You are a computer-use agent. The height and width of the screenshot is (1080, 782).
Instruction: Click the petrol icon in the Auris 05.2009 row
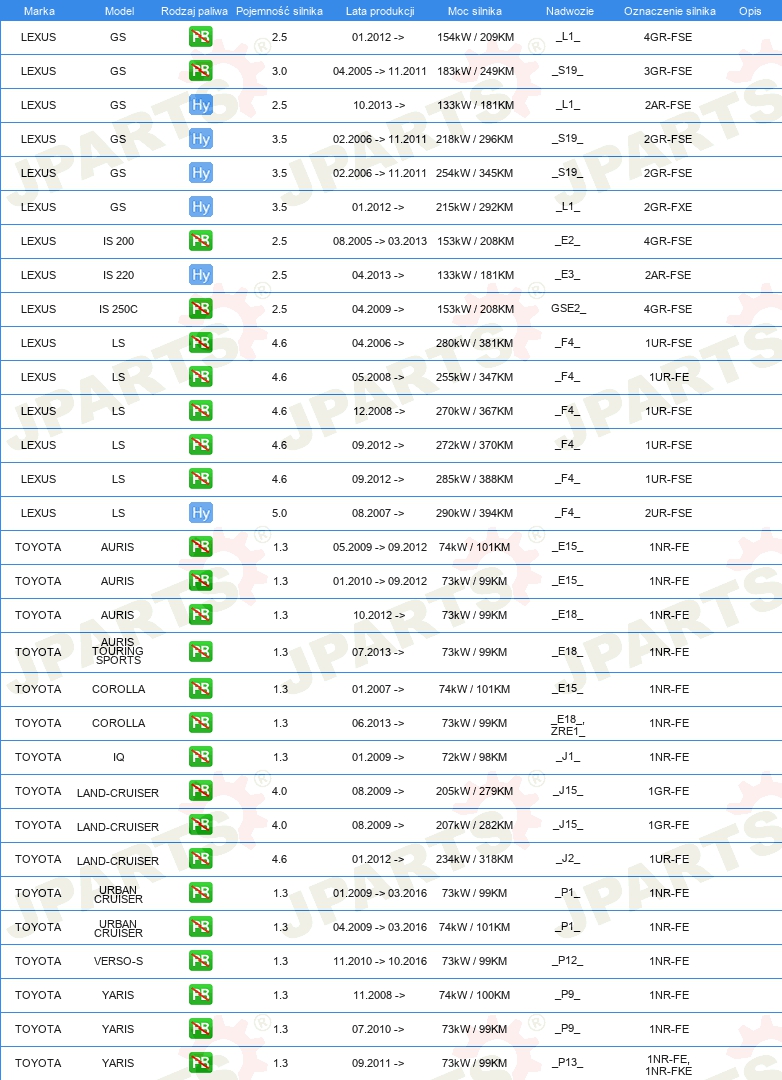(200, 547)
